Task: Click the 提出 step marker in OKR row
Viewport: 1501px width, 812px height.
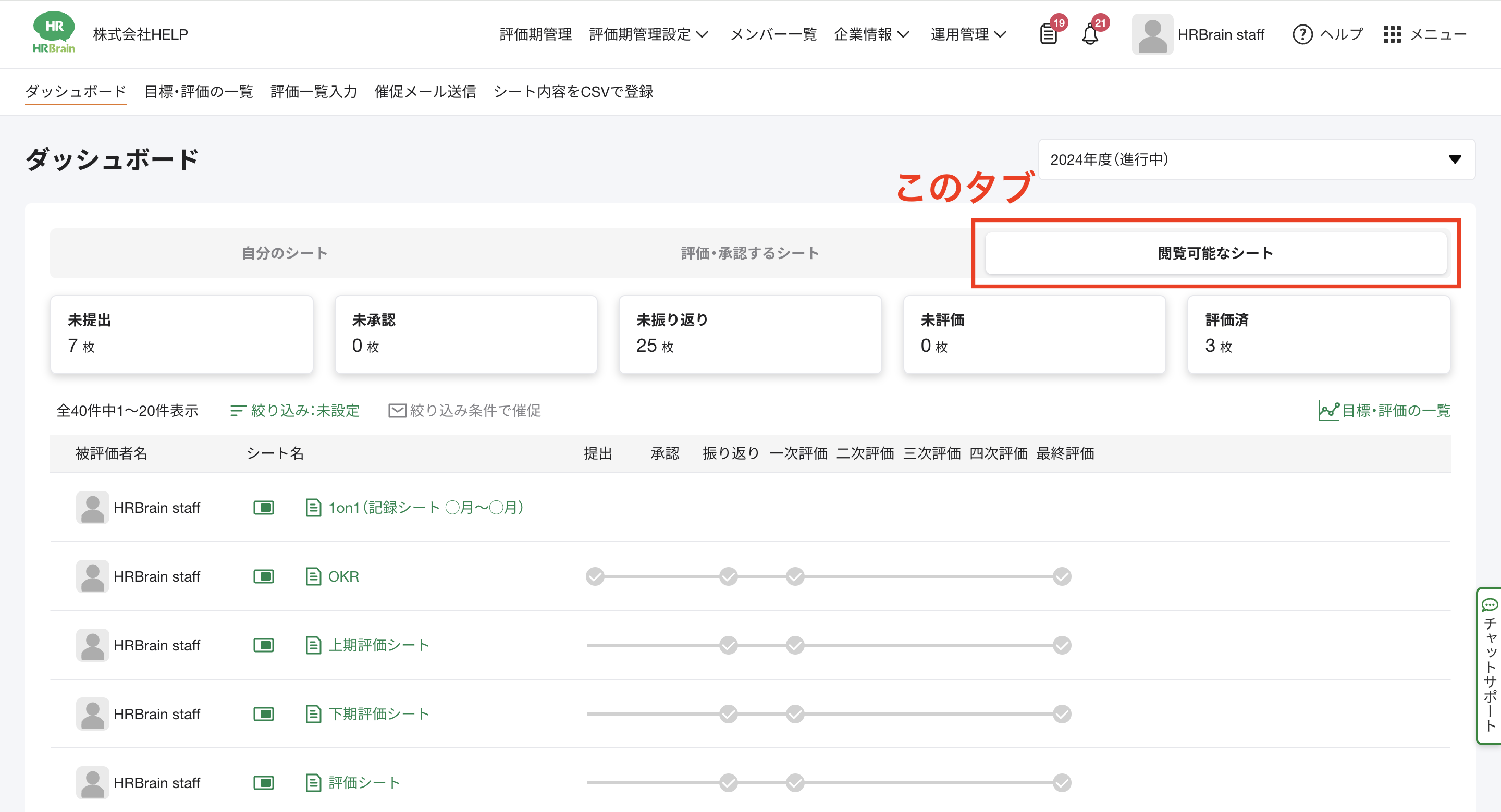Action: (595, 576)
